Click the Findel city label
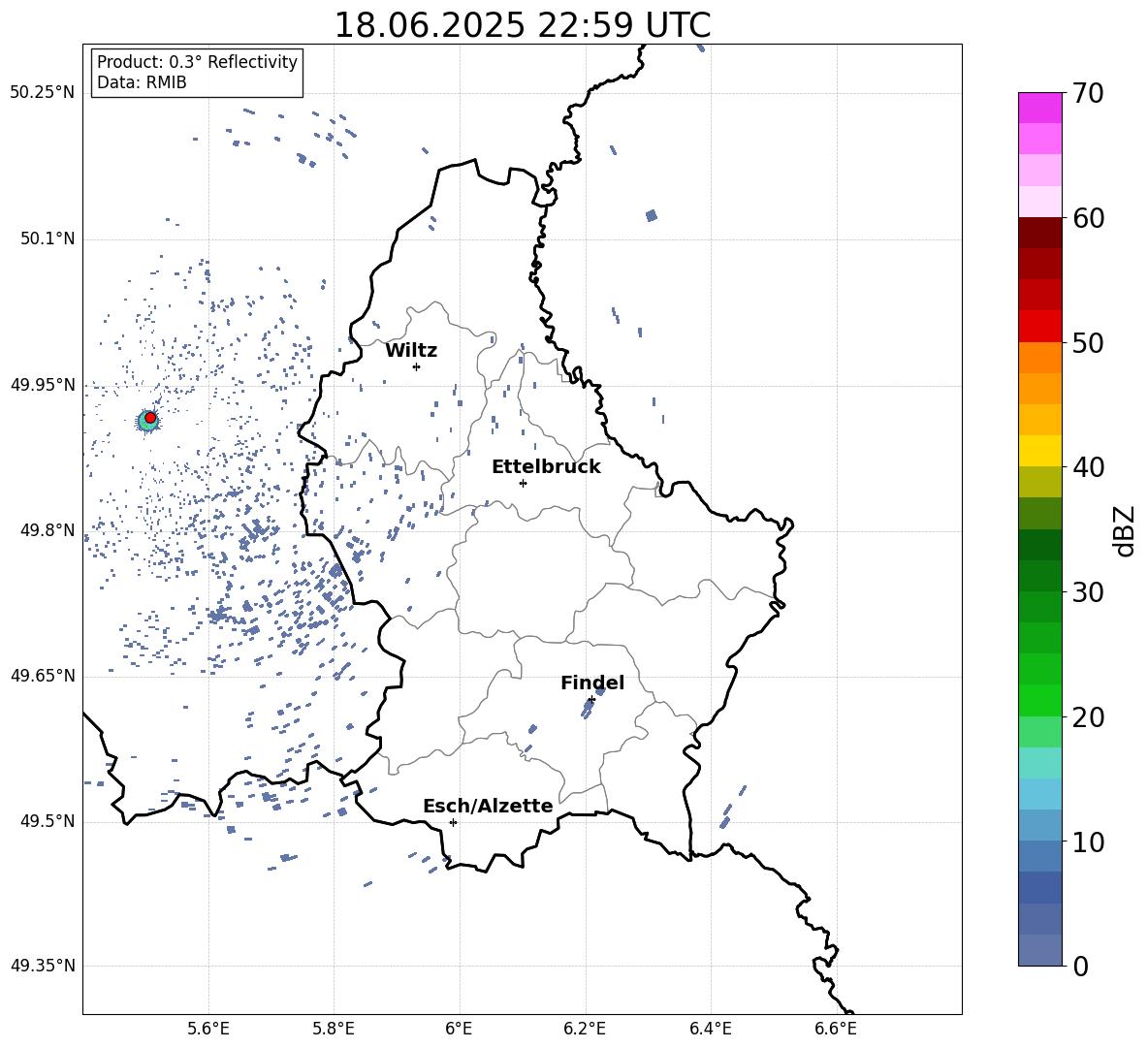Screen dimensions: 1148x1048 tap(592, 683)
